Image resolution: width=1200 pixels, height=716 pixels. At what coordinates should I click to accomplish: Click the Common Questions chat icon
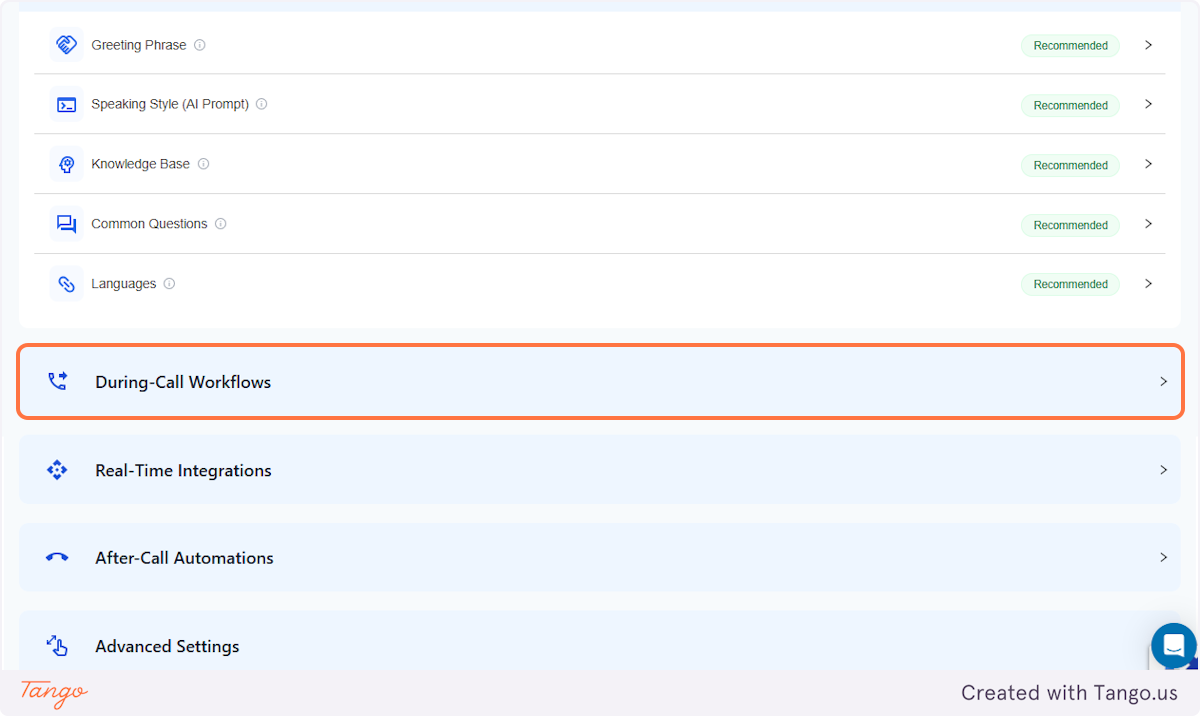click(x=65, y=224)
